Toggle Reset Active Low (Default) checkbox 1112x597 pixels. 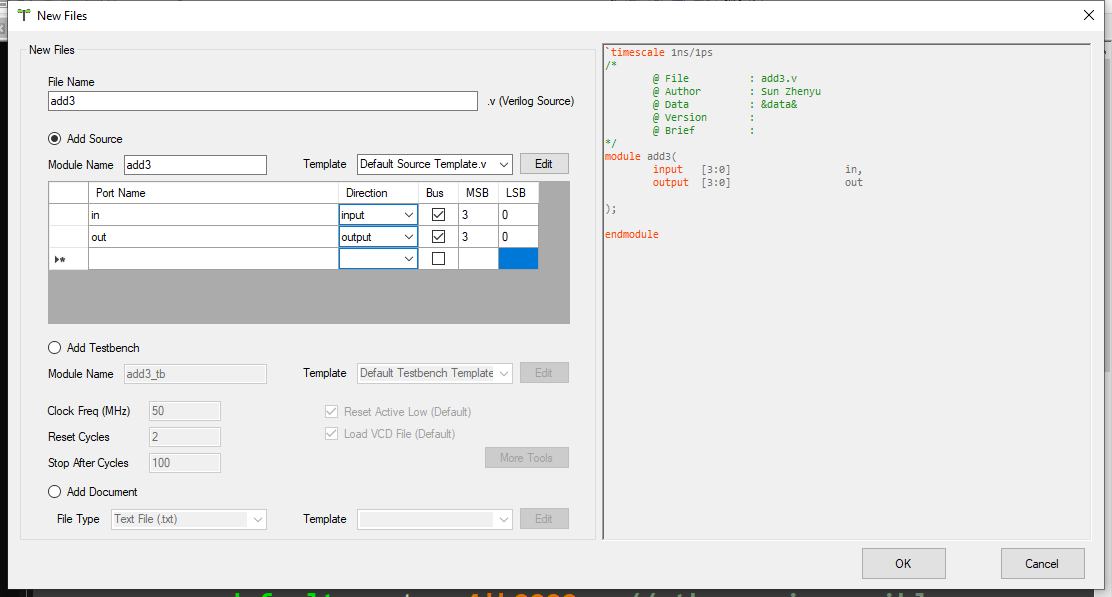coord(331,411)
